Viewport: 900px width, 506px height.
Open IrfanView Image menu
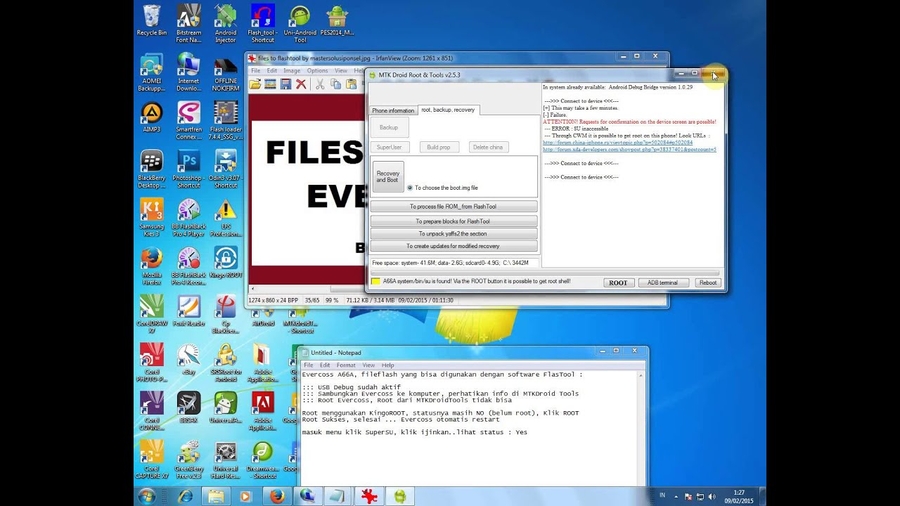pyautogui.click(x=292, y=71)
